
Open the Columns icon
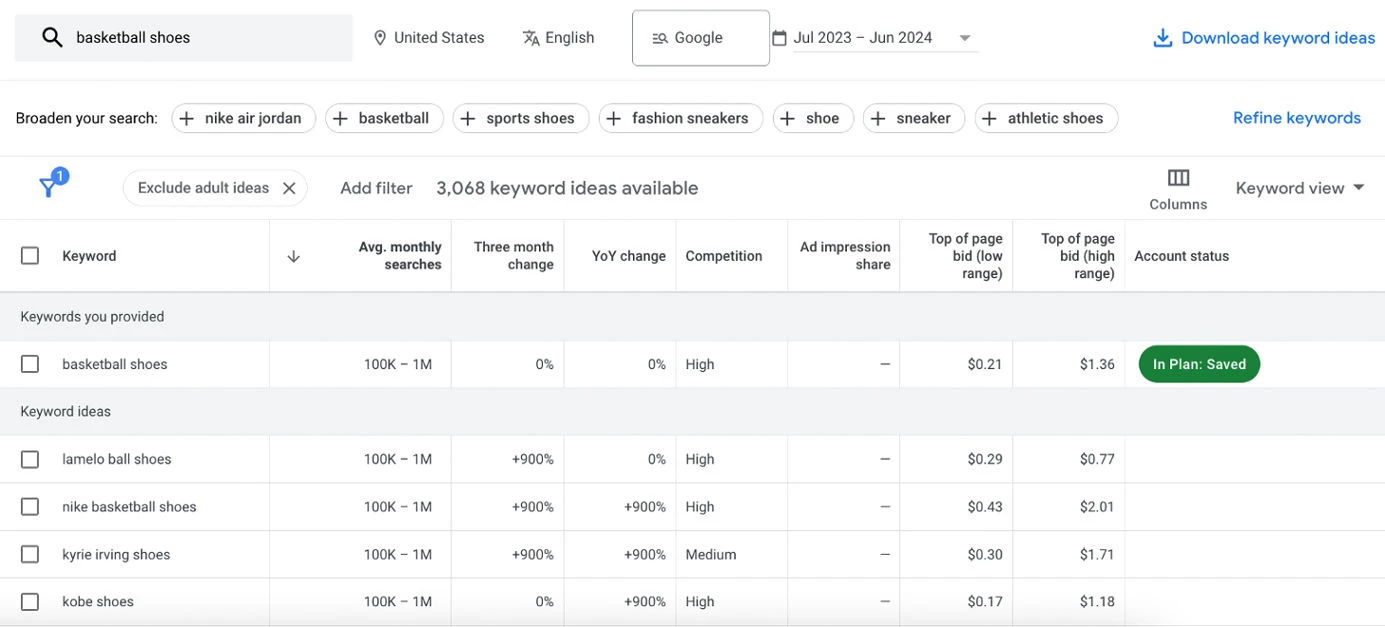1178,178
